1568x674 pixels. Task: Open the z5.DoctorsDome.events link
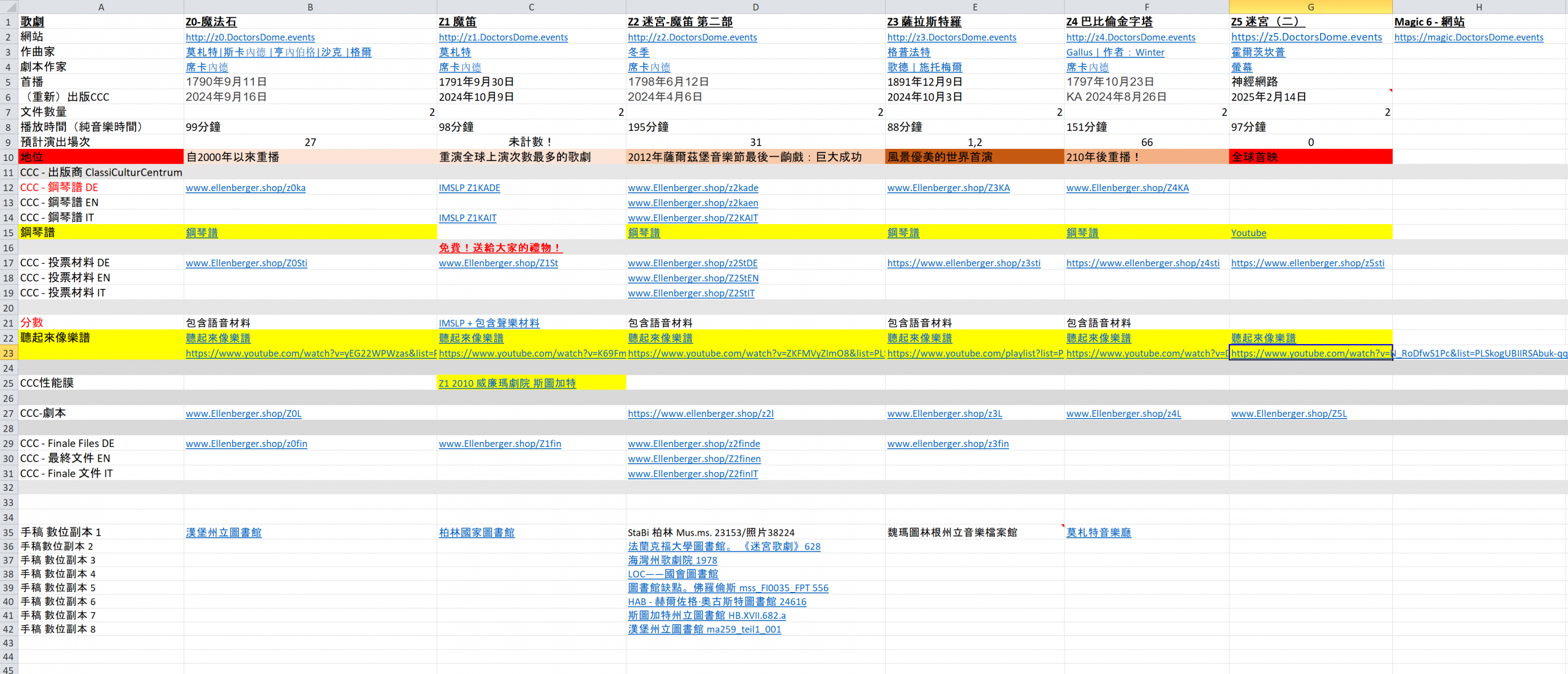(1306, 37)
